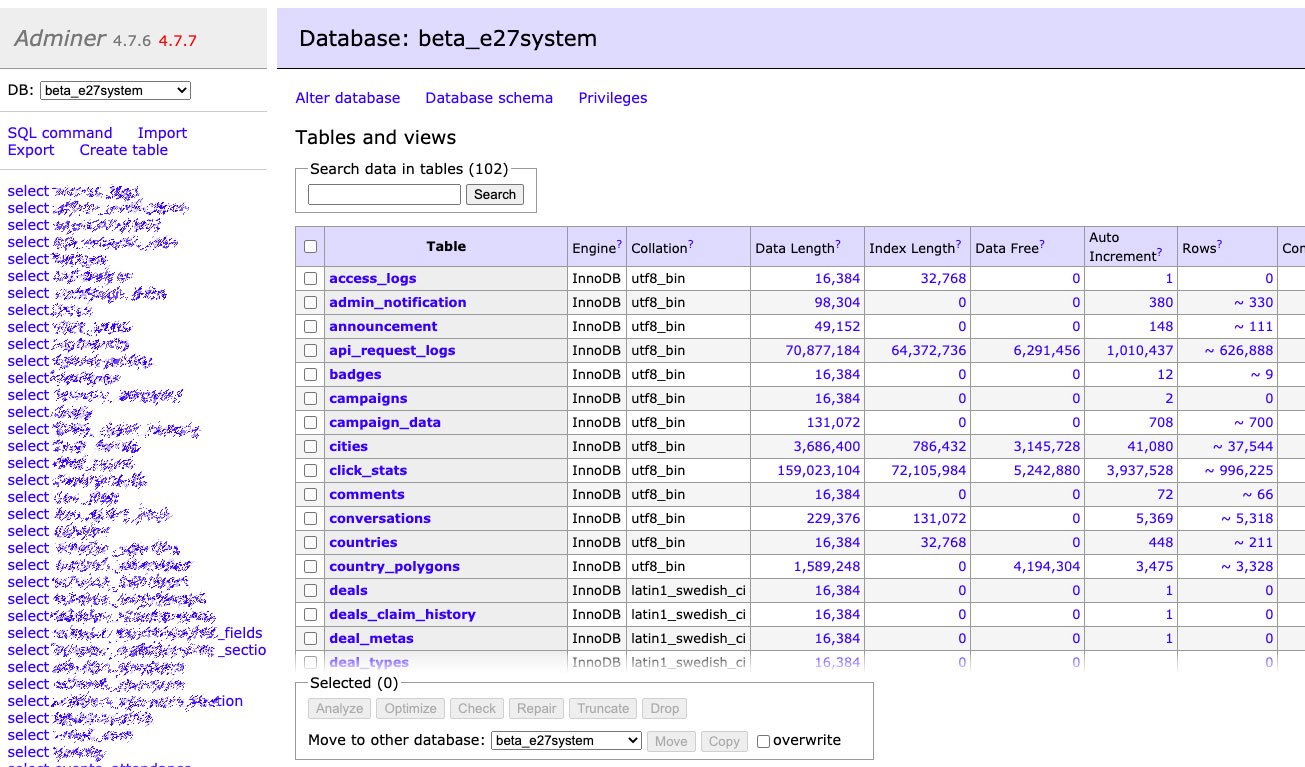Viewport: 1305px width, 767px height.
Task: Focus the Search data in tables field
Action: 384,195
